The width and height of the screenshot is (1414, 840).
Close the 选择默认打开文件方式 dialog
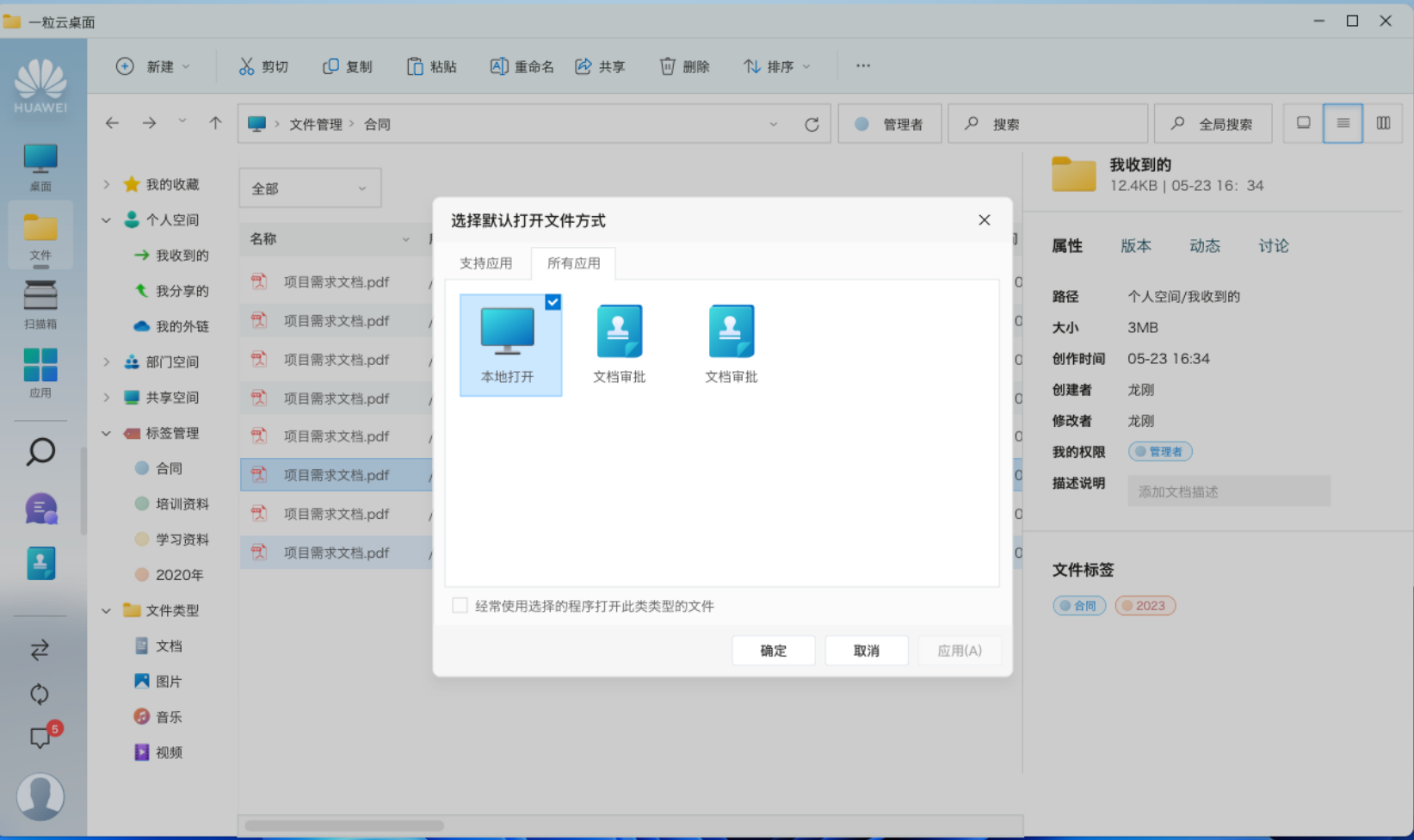(985, 220)
